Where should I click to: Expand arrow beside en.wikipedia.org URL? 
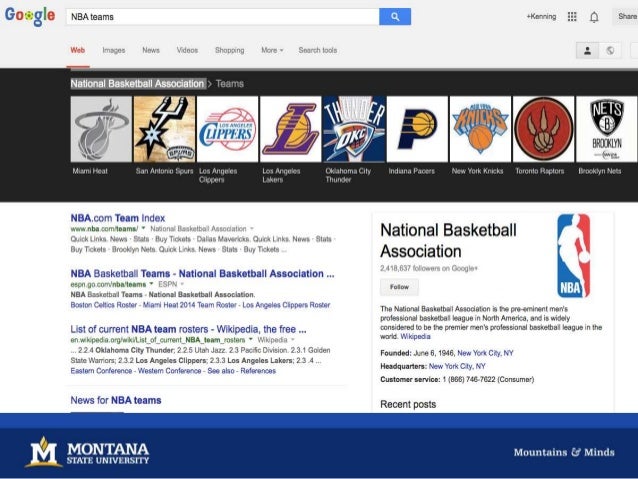click(251, 339)
